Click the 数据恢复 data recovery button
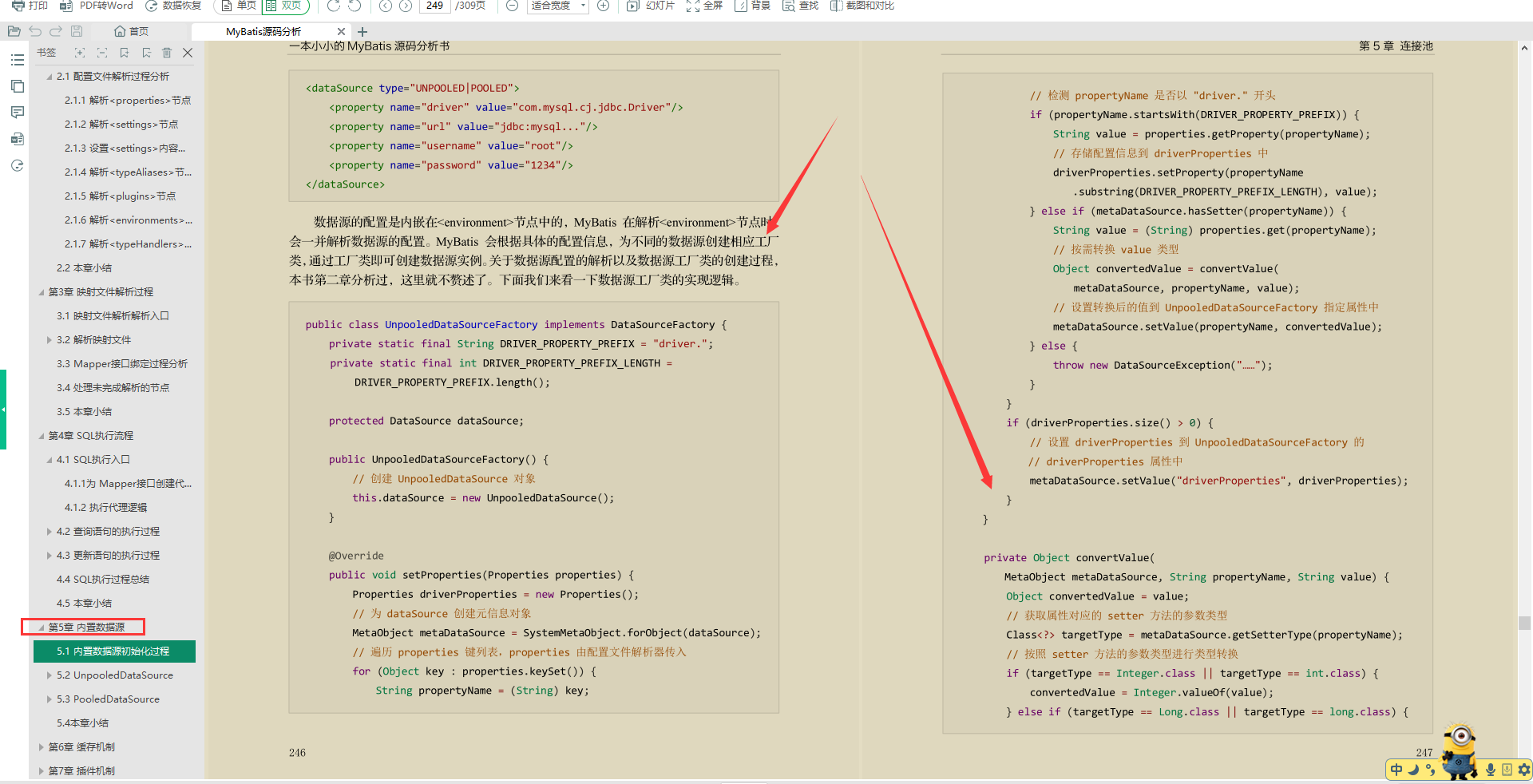This screenshot has height=784, width=1533. pyautogui.click(x=173, y=6)
